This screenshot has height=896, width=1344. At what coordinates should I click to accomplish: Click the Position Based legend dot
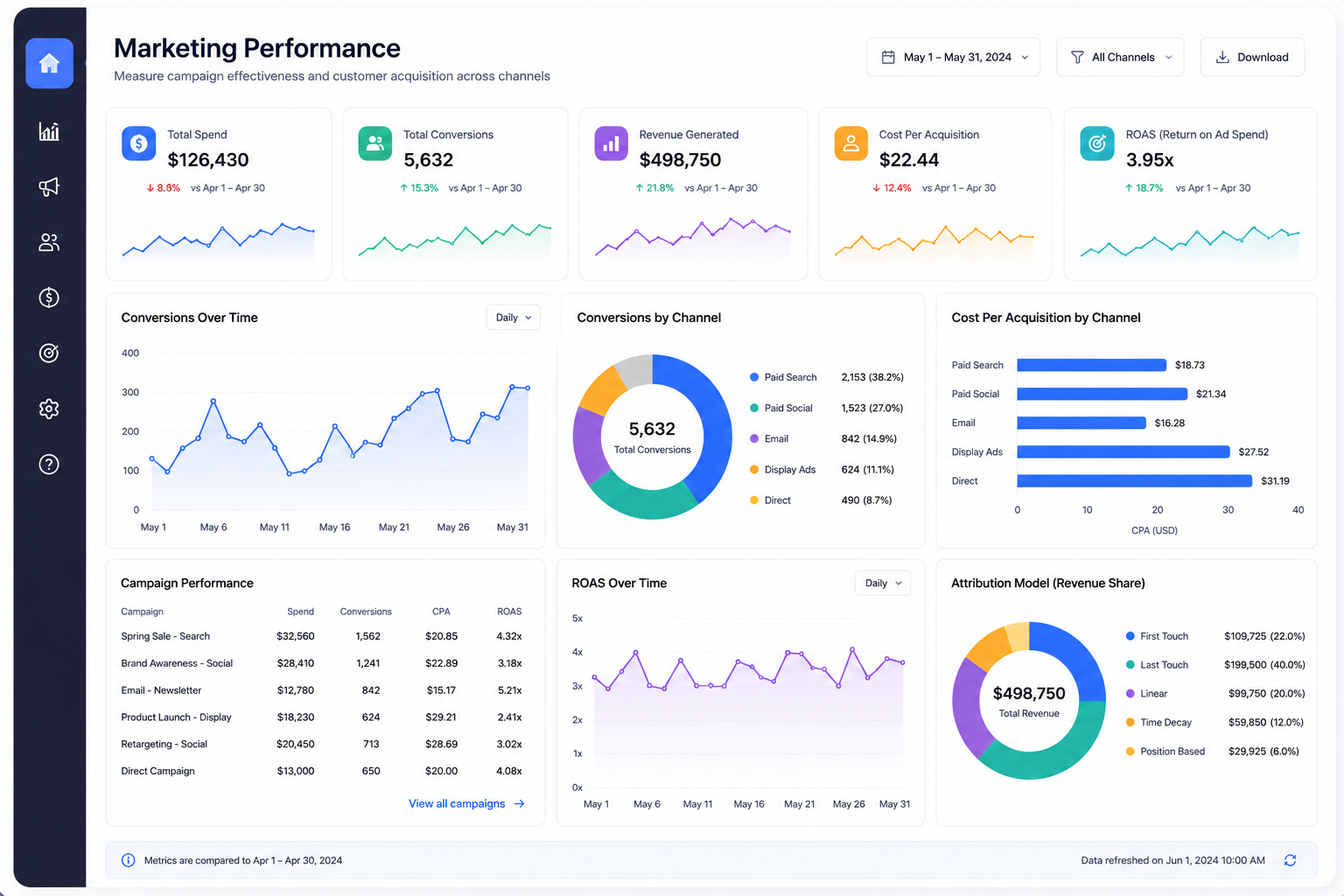tap(1130, 751)
